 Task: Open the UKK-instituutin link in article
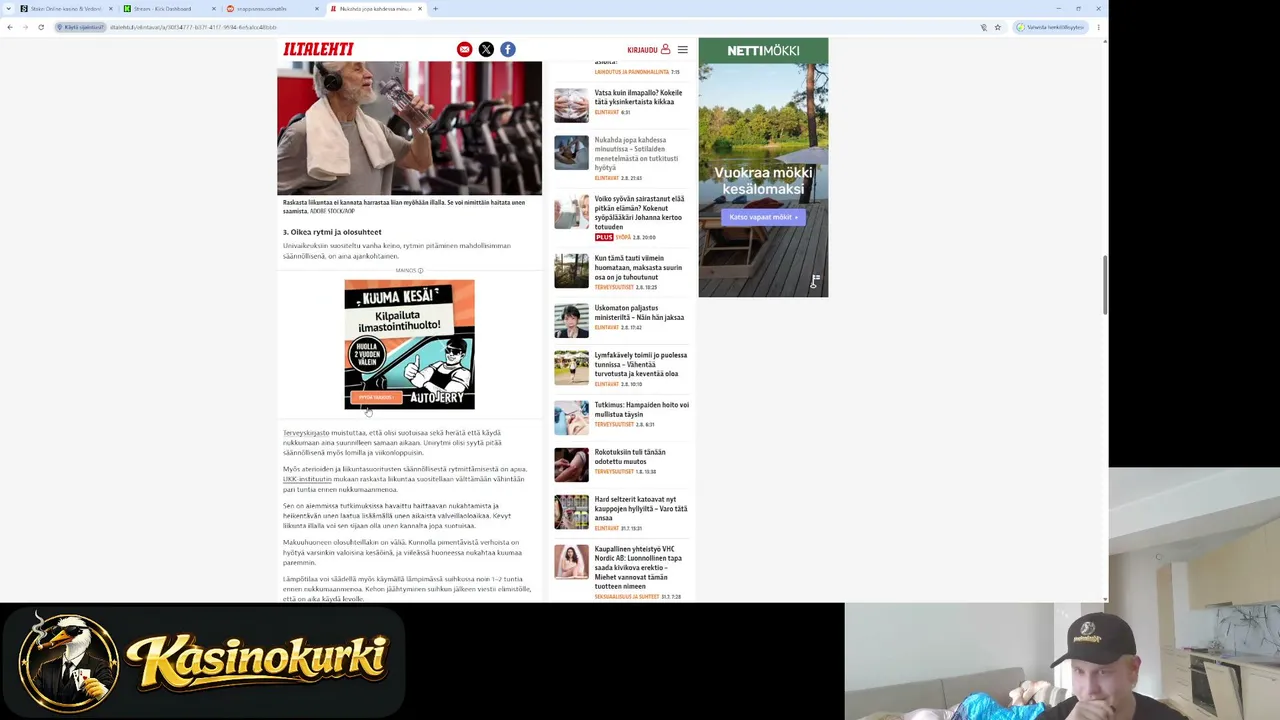(307, 479)
